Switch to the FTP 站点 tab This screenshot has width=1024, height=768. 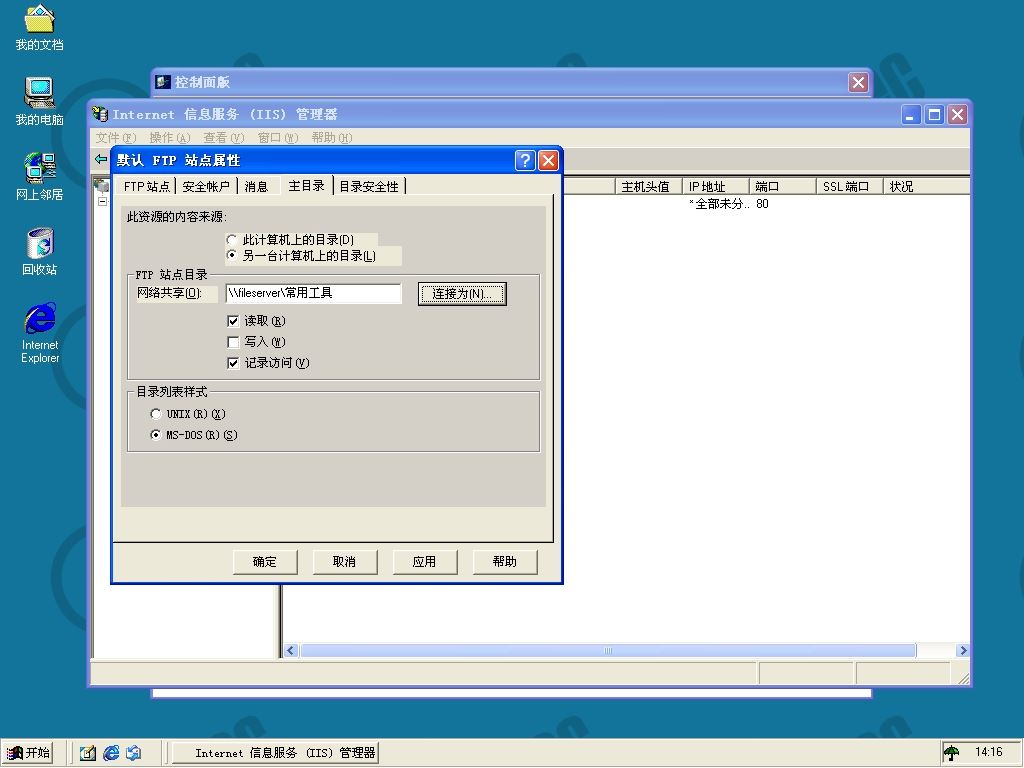click(147, 187)
